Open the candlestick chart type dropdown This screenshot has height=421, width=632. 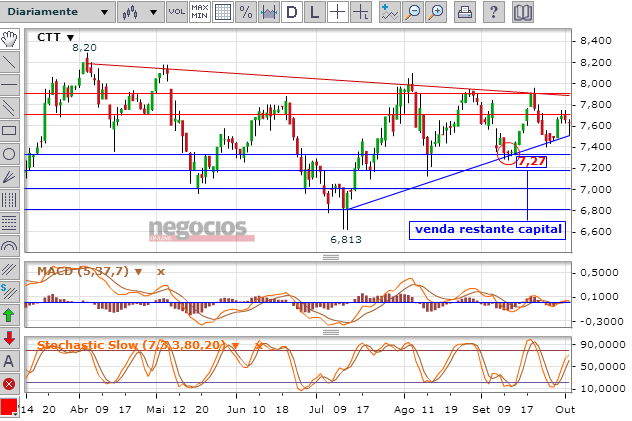click(141, 12)
